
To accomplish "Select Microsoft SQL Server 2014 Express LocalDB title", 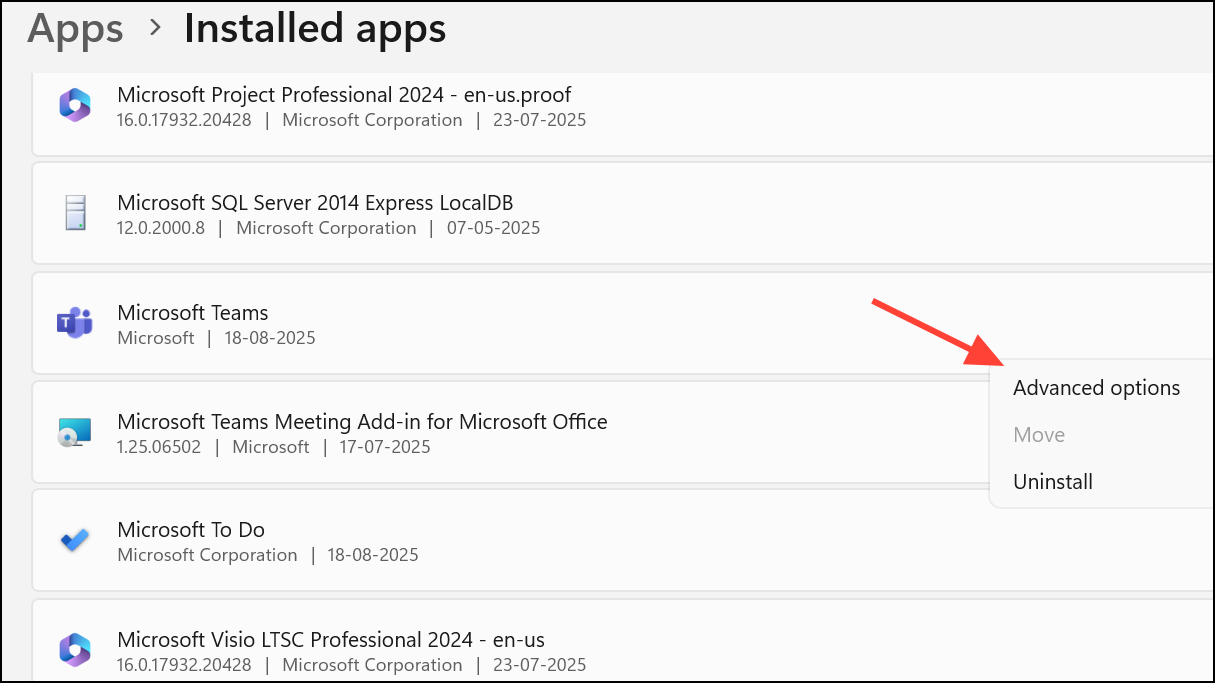I will [315, 203].
